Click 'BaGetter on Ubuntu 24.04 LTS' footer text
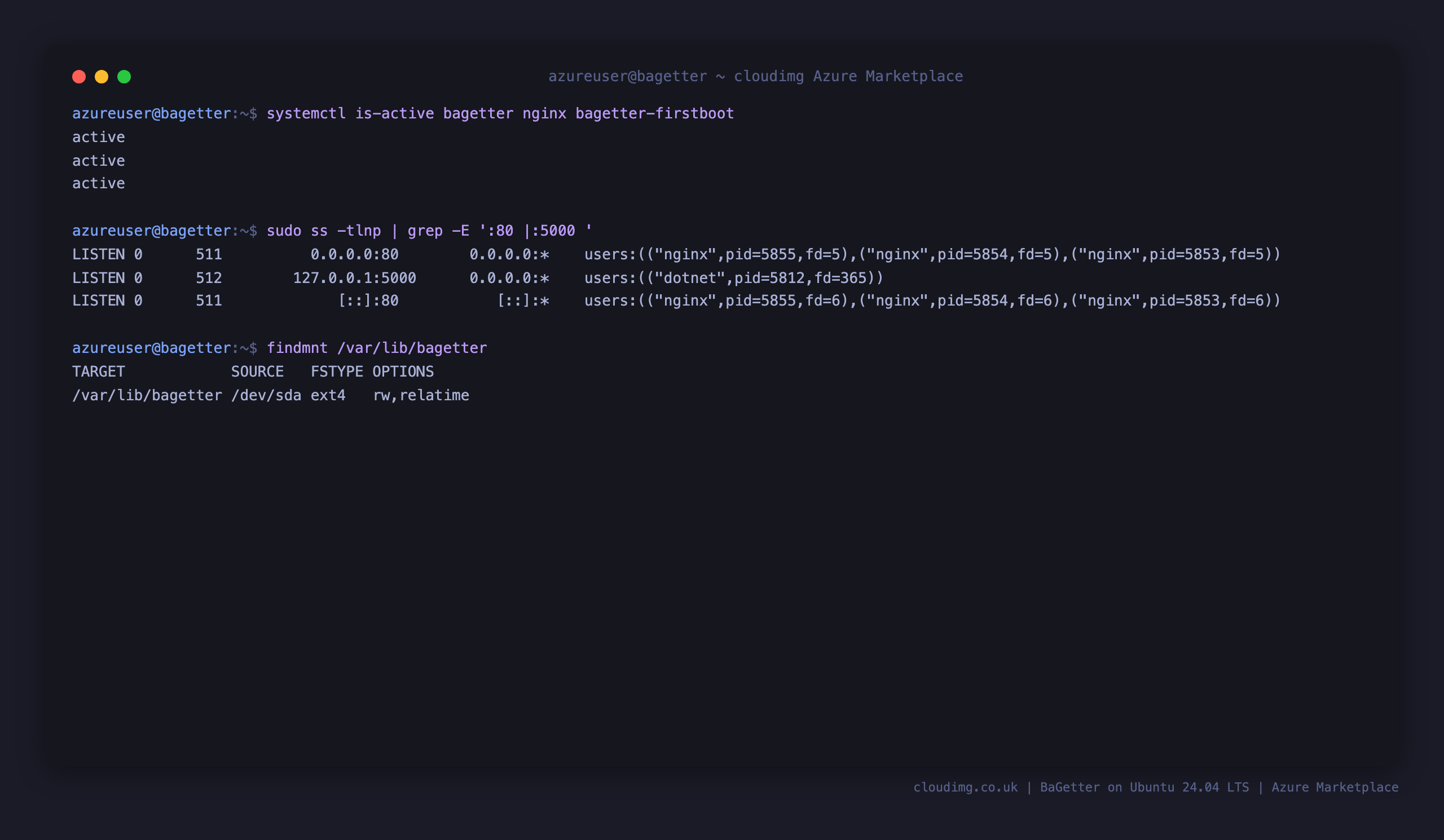The width and height of the screenshot is (1444, 840). [1144, 788]
